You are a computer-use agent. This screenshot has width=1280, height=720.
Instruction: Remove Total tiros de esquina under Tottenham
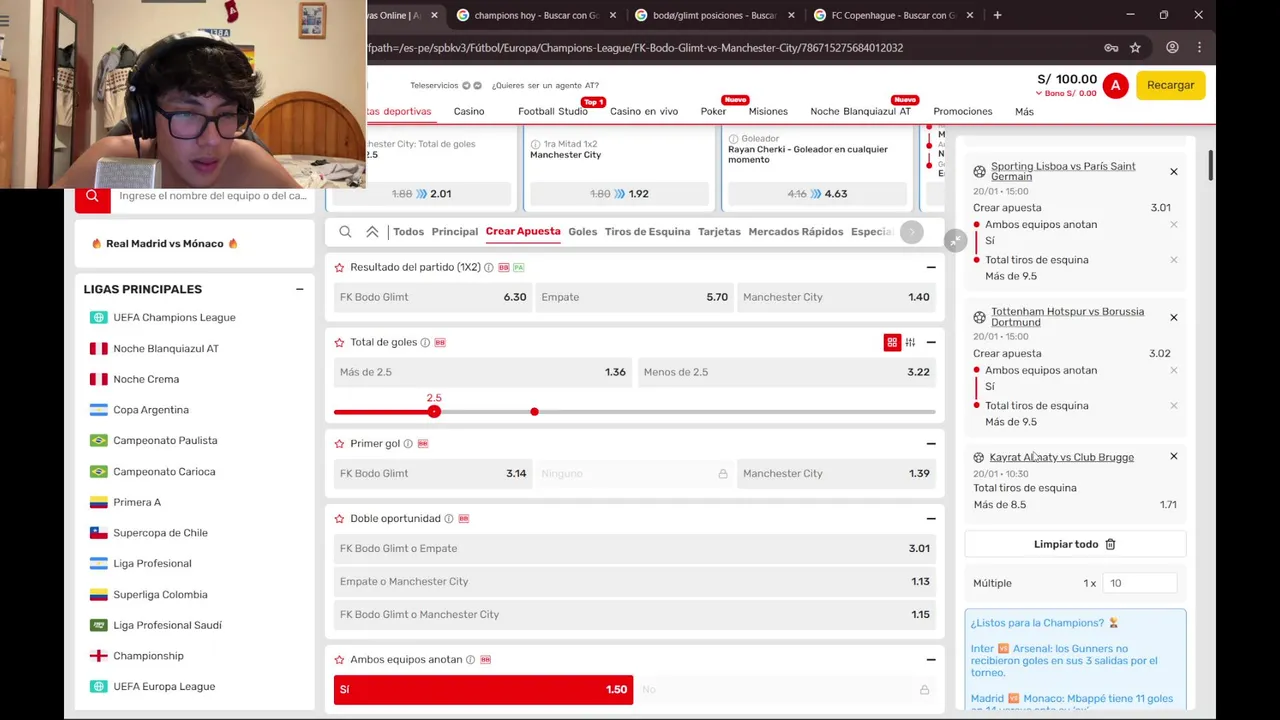[x=1174, y=406]
